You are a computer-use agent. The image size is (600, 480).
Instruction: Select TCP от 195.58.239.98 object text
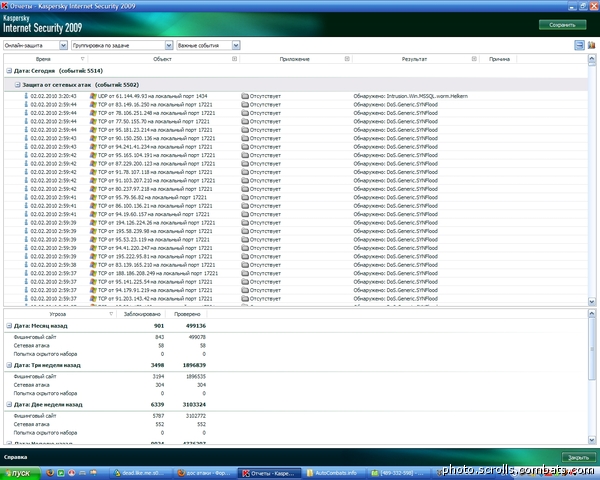coord(155,231)
